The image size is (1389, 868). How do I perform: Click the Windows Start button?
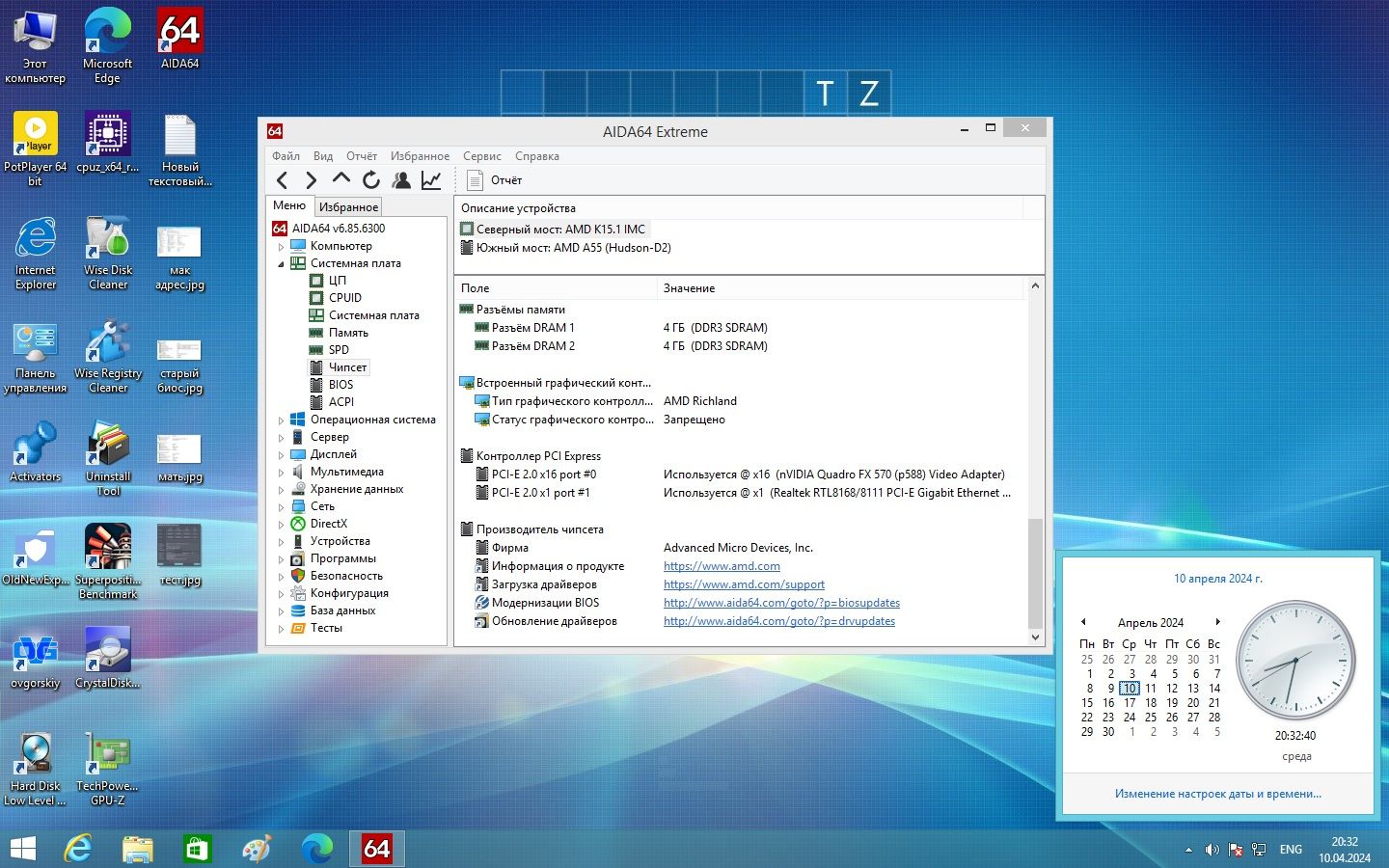pyautogui.click(x=23, y=849)
